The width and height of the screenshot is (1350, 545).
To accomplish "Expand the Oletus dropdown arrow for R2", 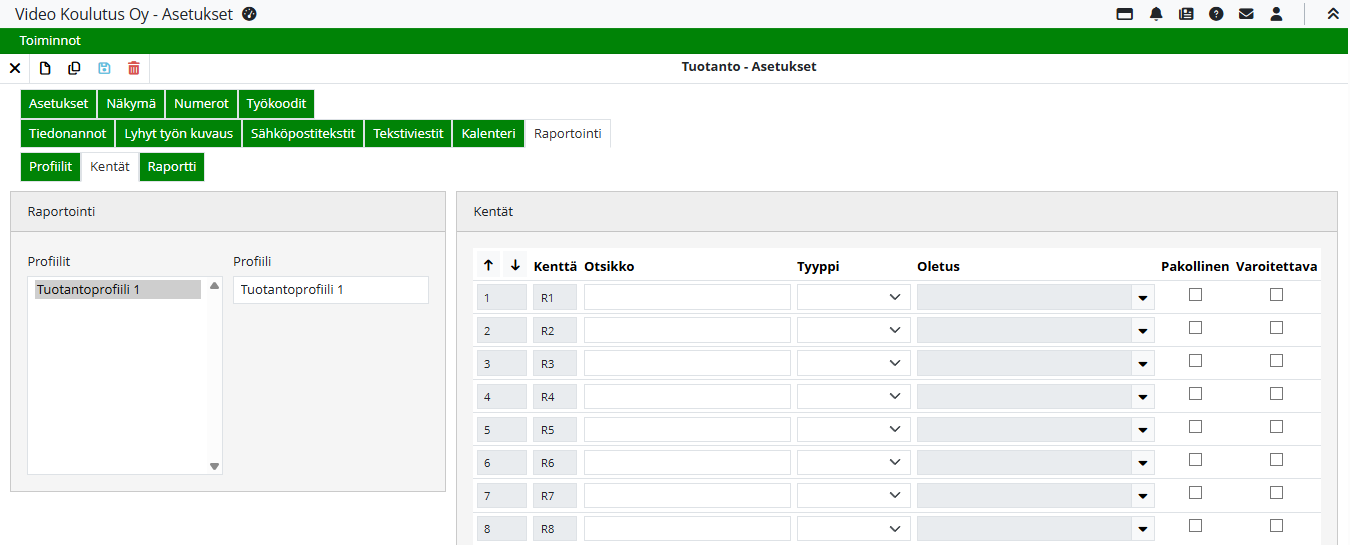I will tap(1143, 331).
